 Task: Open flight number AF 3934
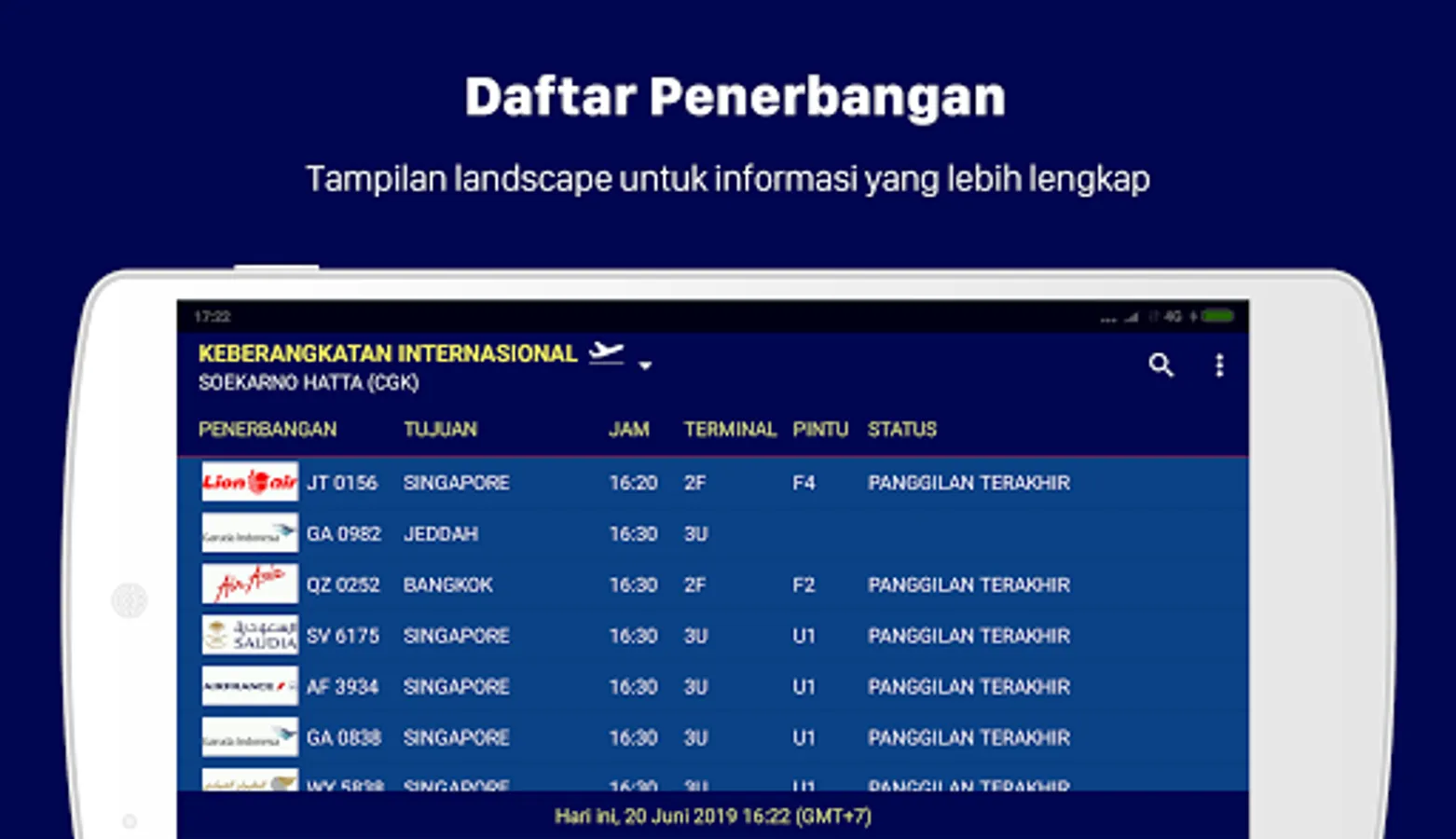coord(342,687)
